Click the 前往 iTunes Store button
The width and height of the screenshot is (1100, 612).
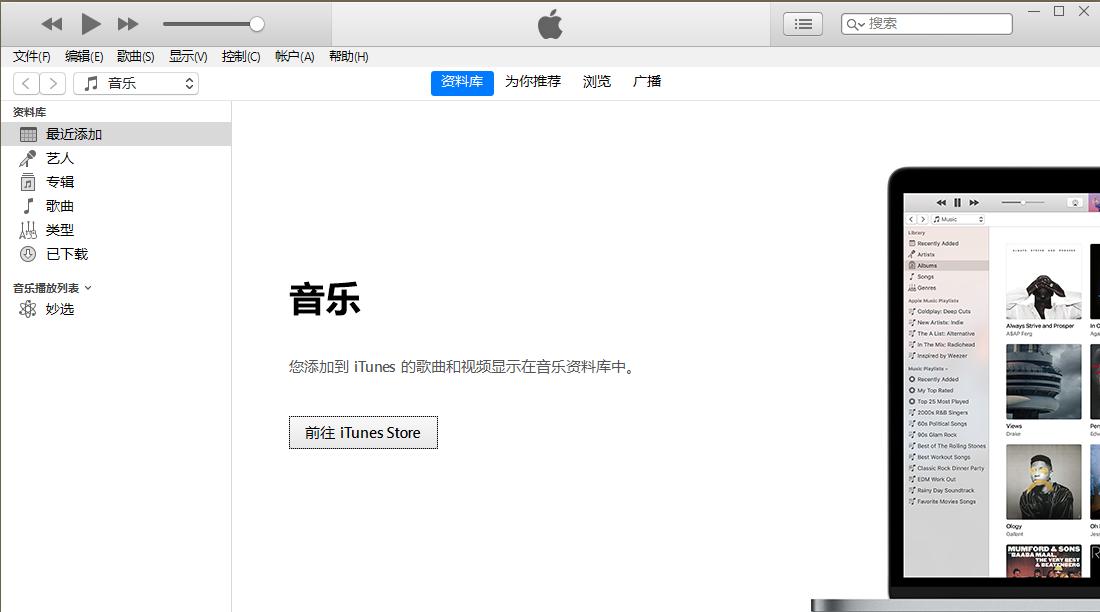(363, 432)
